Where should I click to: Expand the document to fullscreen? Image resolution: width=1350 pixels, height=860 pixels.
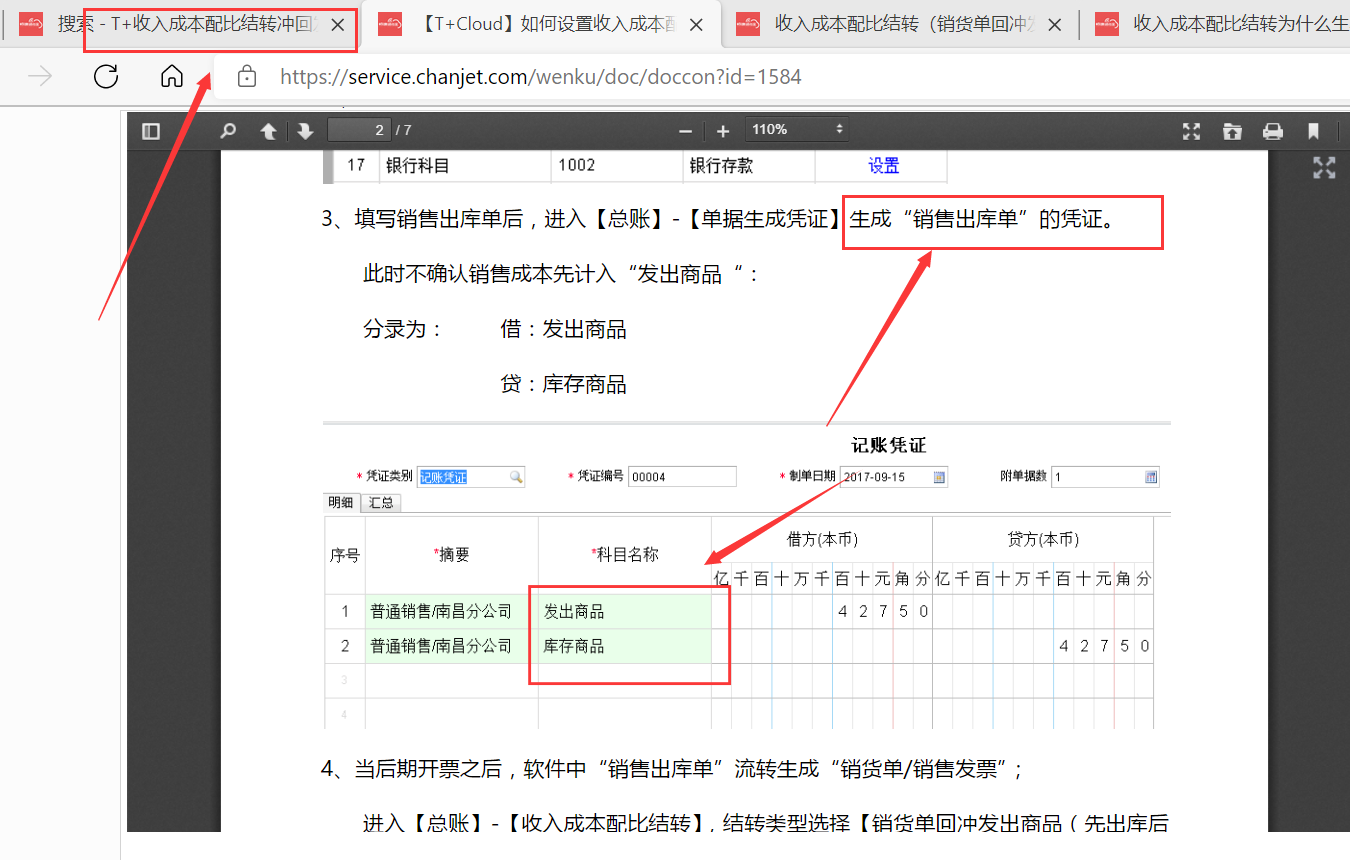coord(1324,168)
